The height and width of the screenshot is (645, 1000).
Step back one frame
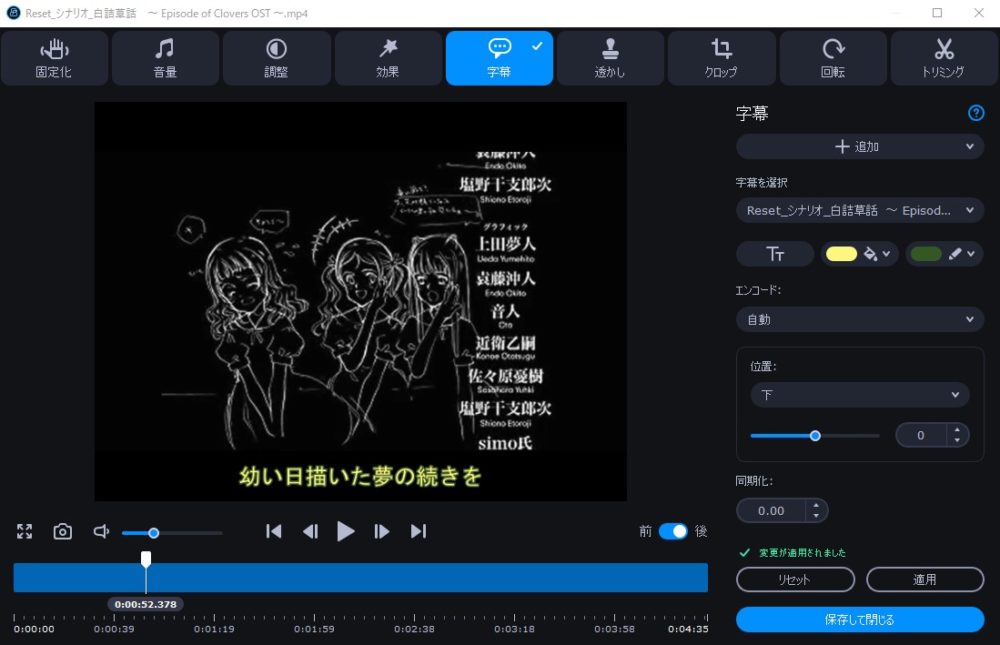310,531
